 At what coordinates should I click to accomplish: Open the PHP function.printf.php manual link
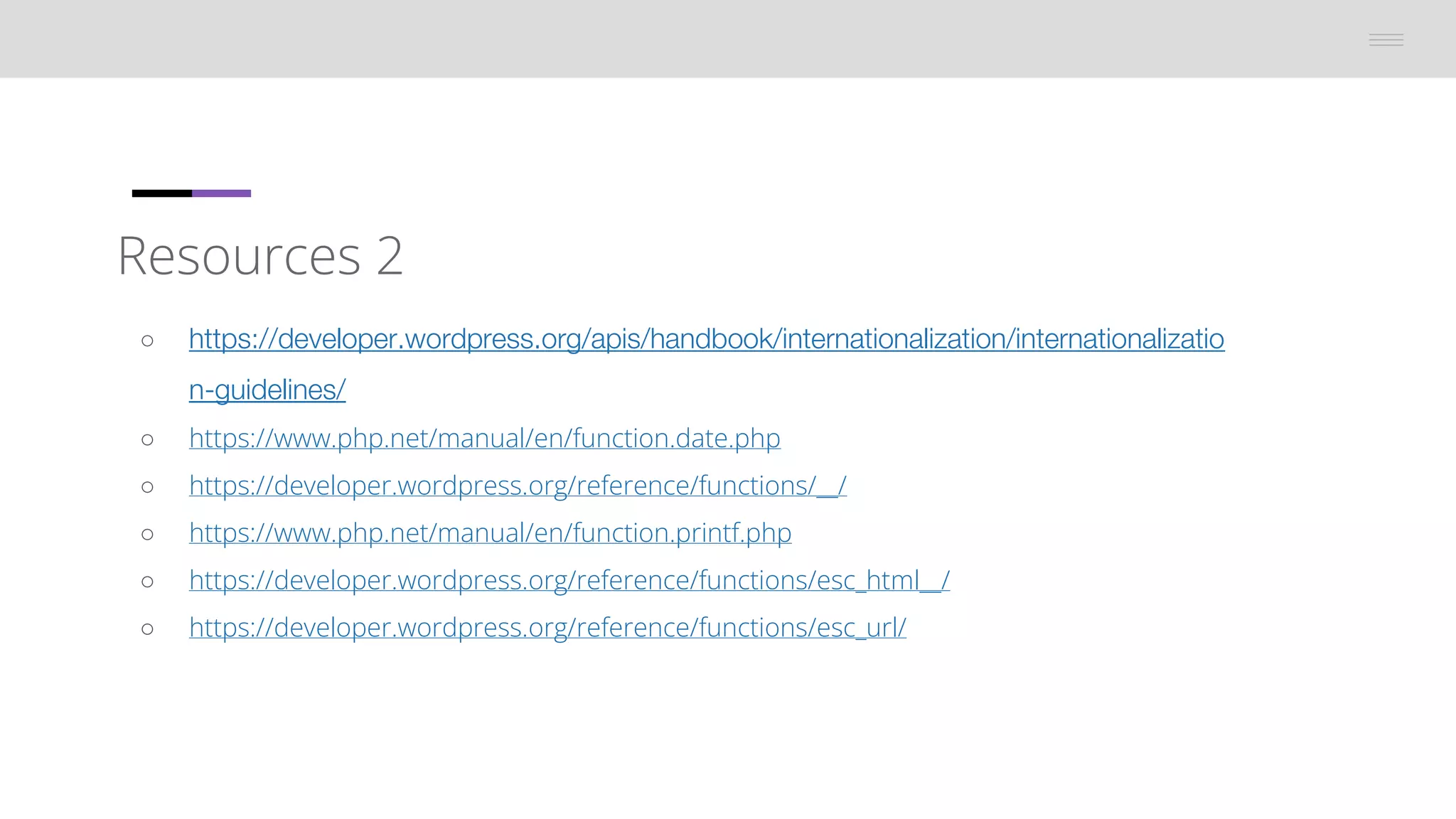(490, 532)
